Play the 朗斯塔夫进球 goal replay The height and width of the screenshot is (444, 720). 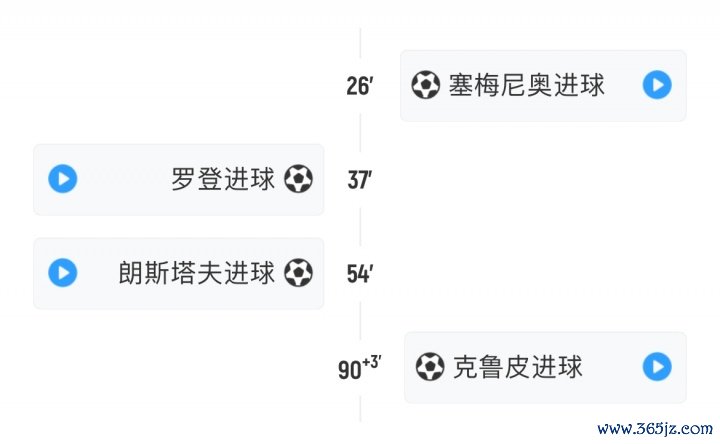pos(63,272)
